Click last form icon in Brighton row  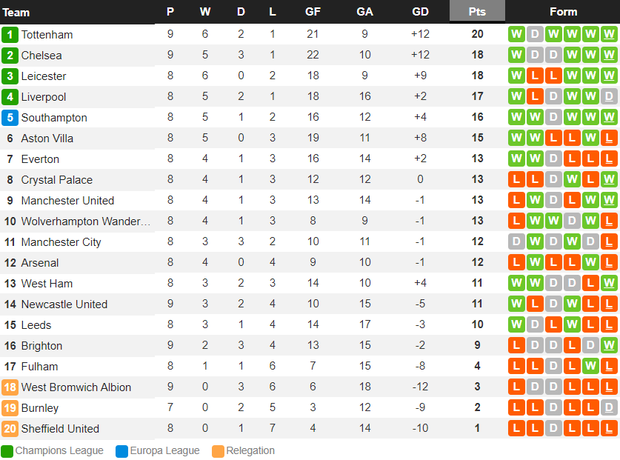point(609,345)
